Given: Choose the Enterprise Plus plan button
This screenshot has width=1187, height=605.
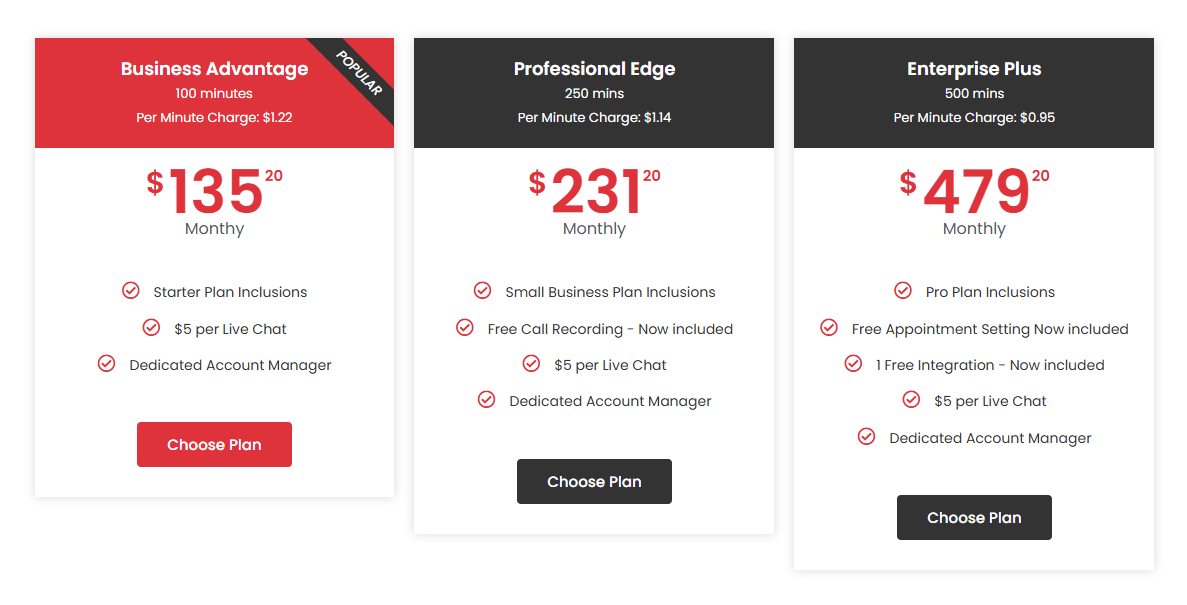Looking at the screenshot, I should point(974,518).
